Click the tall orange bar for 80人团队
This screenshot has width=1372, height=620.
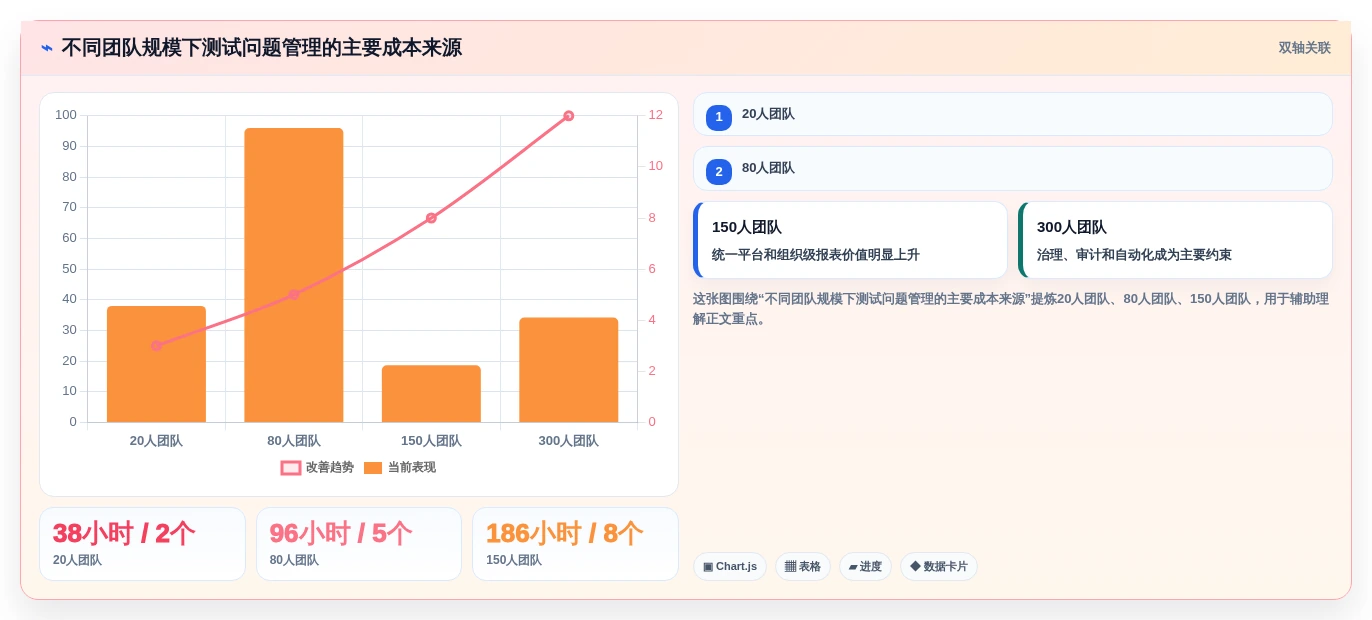[294, 275]
